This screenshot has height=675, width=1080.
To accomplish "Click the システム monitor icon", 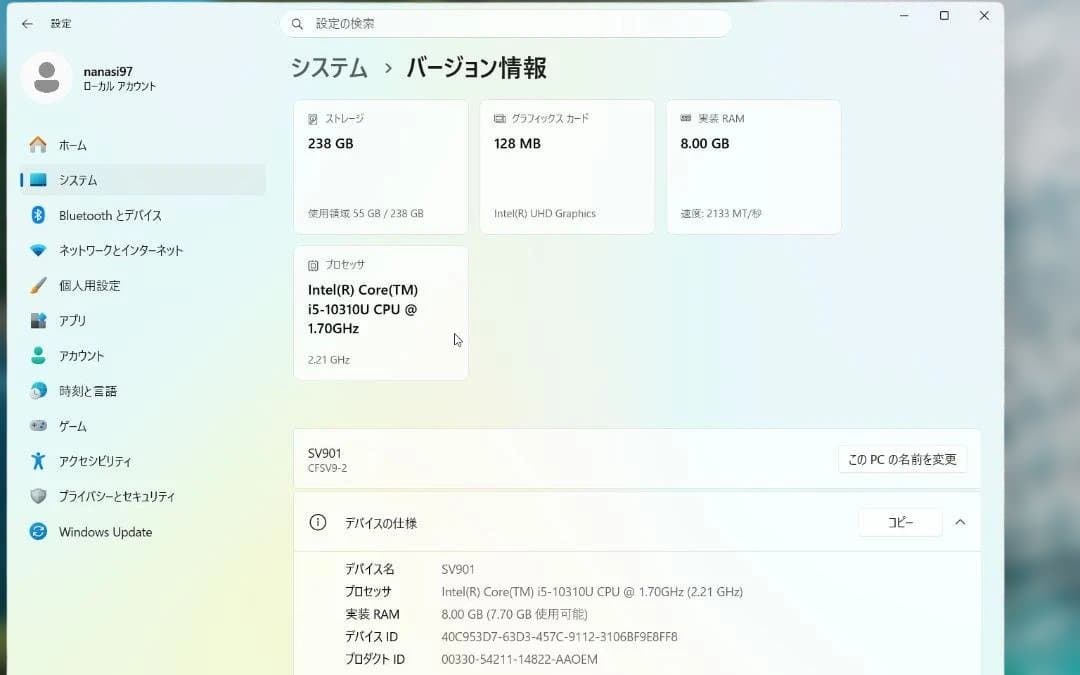I will 38,180.
